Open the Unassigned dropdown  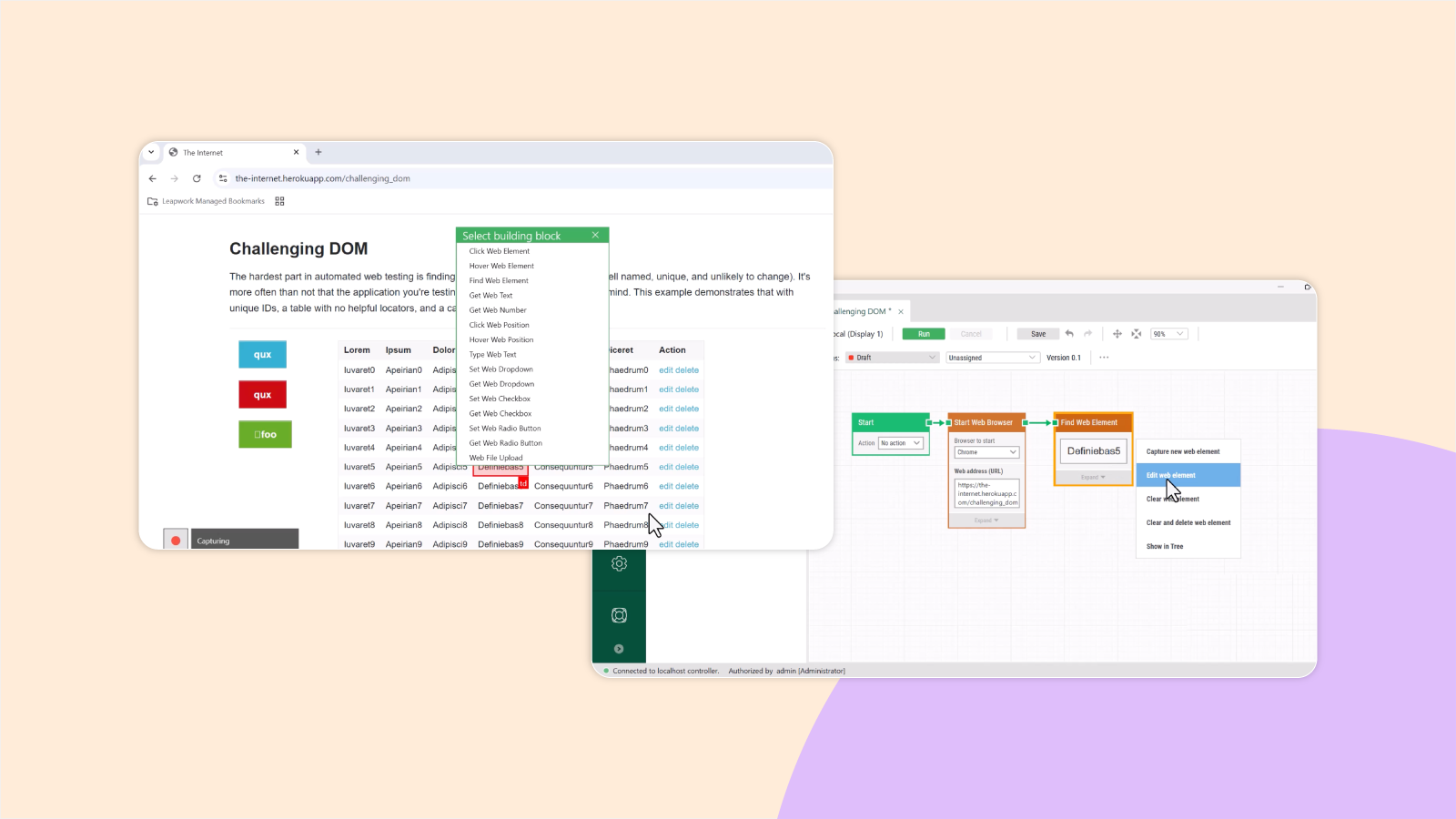coord(992,358)
